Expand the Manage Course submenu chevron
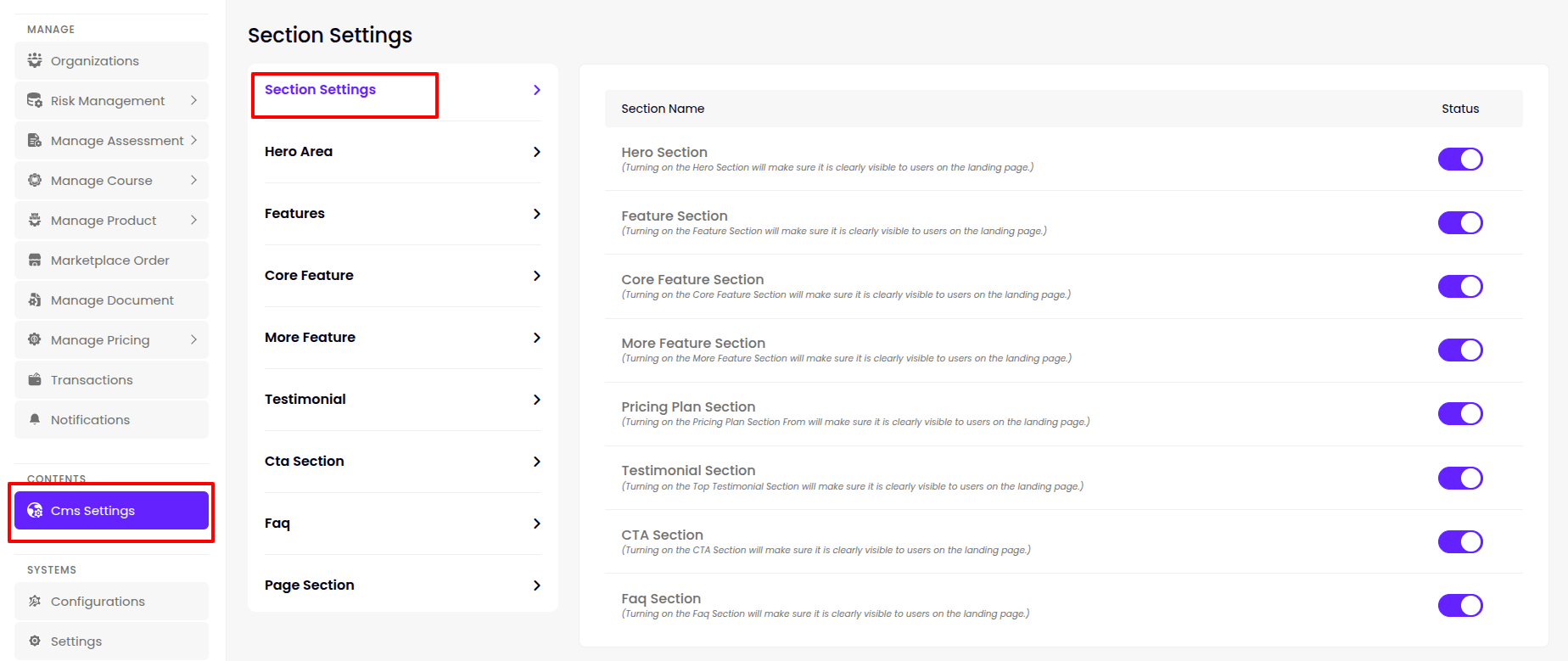This screenshot has width=1568, height=661. (193, 180)
